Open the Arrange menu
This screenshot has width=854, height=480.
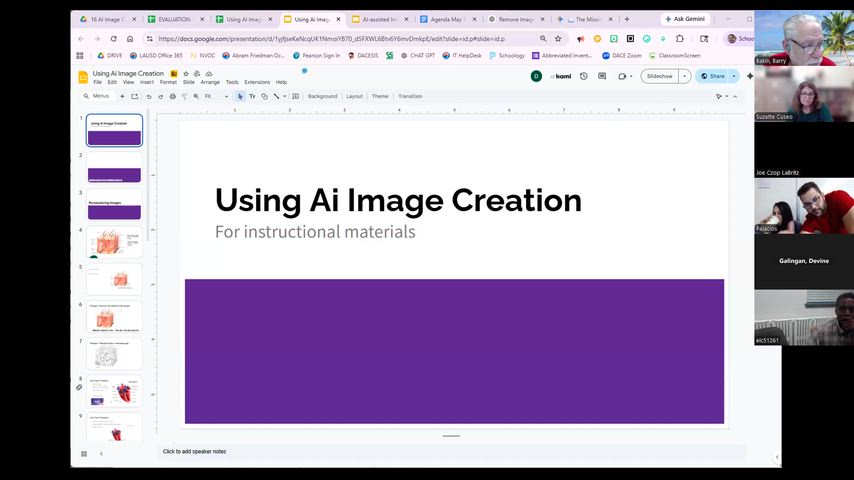(x=210, y=82)
